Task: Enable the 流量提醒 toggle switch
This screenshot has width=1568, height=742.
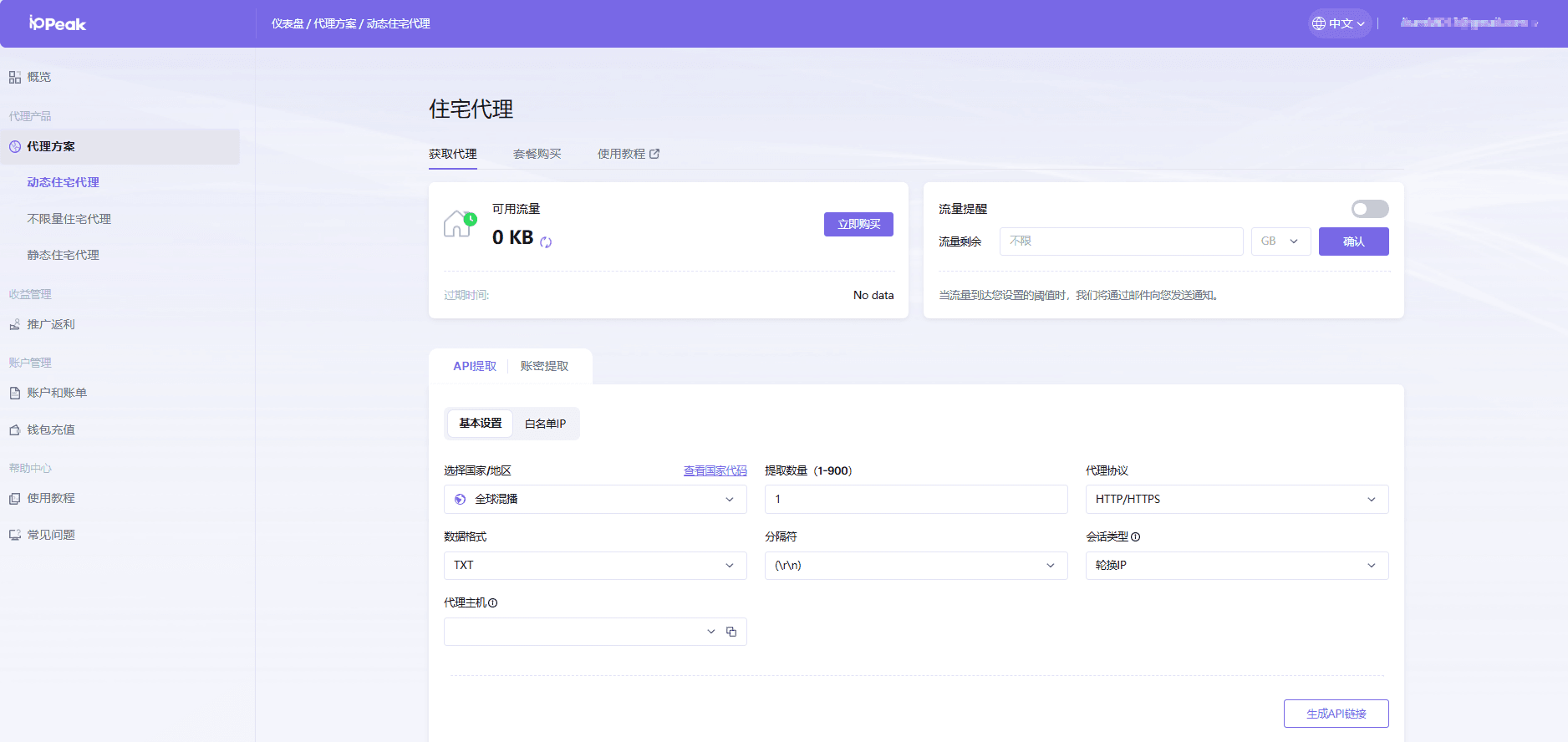Action: point(1369,209)
